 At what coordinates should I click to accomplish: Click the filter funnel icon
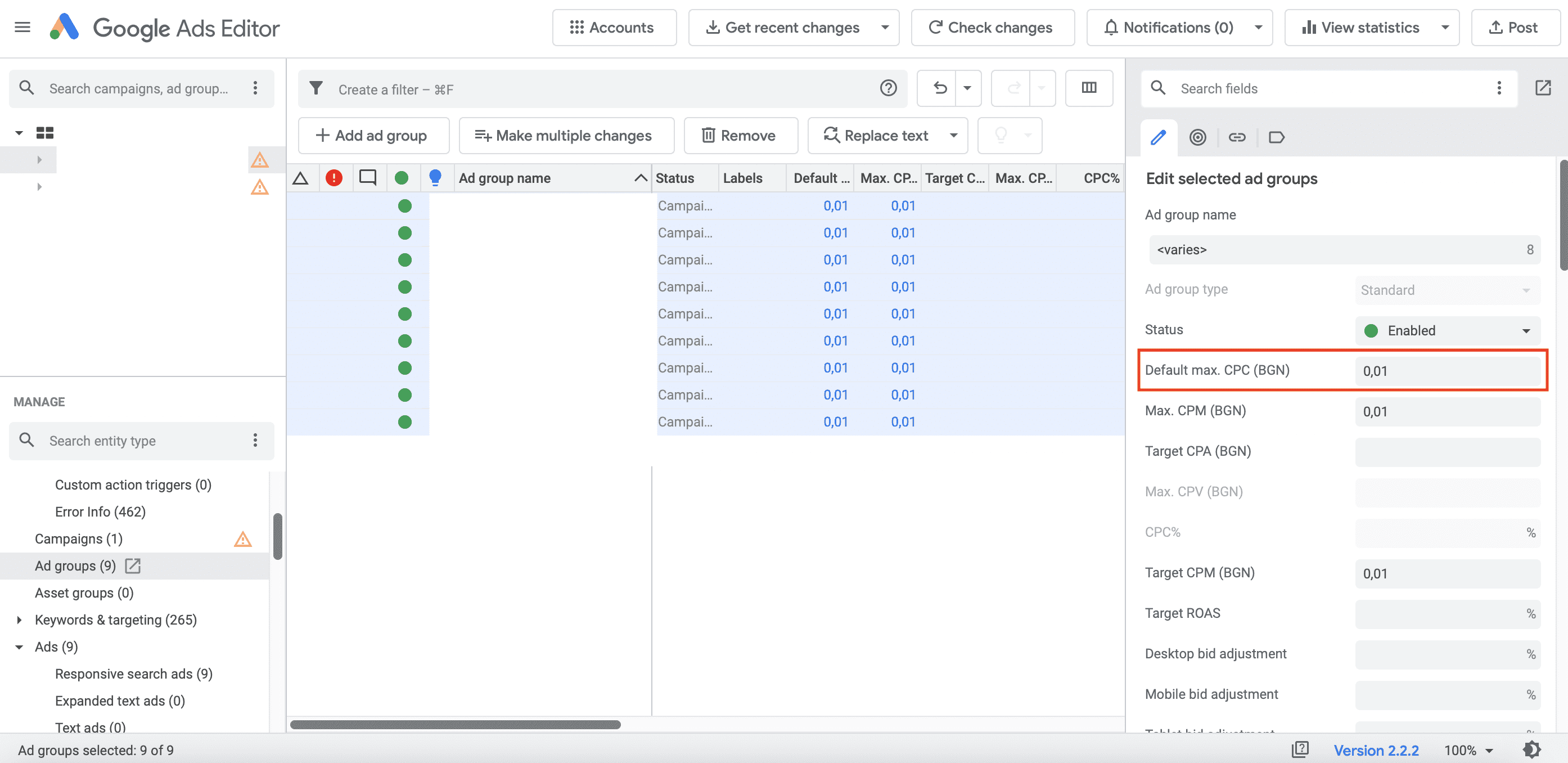pyautogui.click(x=316, y=89)
